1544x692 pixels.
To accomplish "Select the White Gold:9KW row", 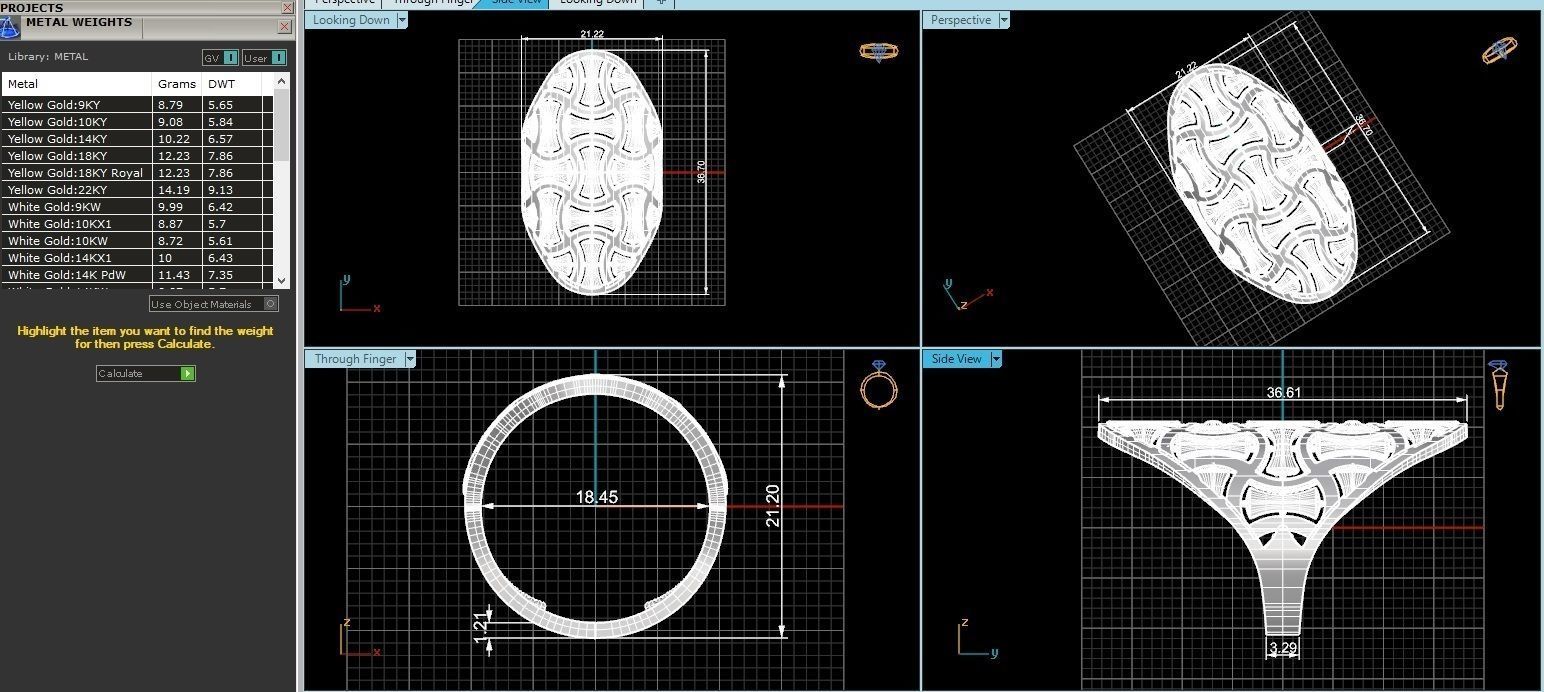I will (138, 207).
